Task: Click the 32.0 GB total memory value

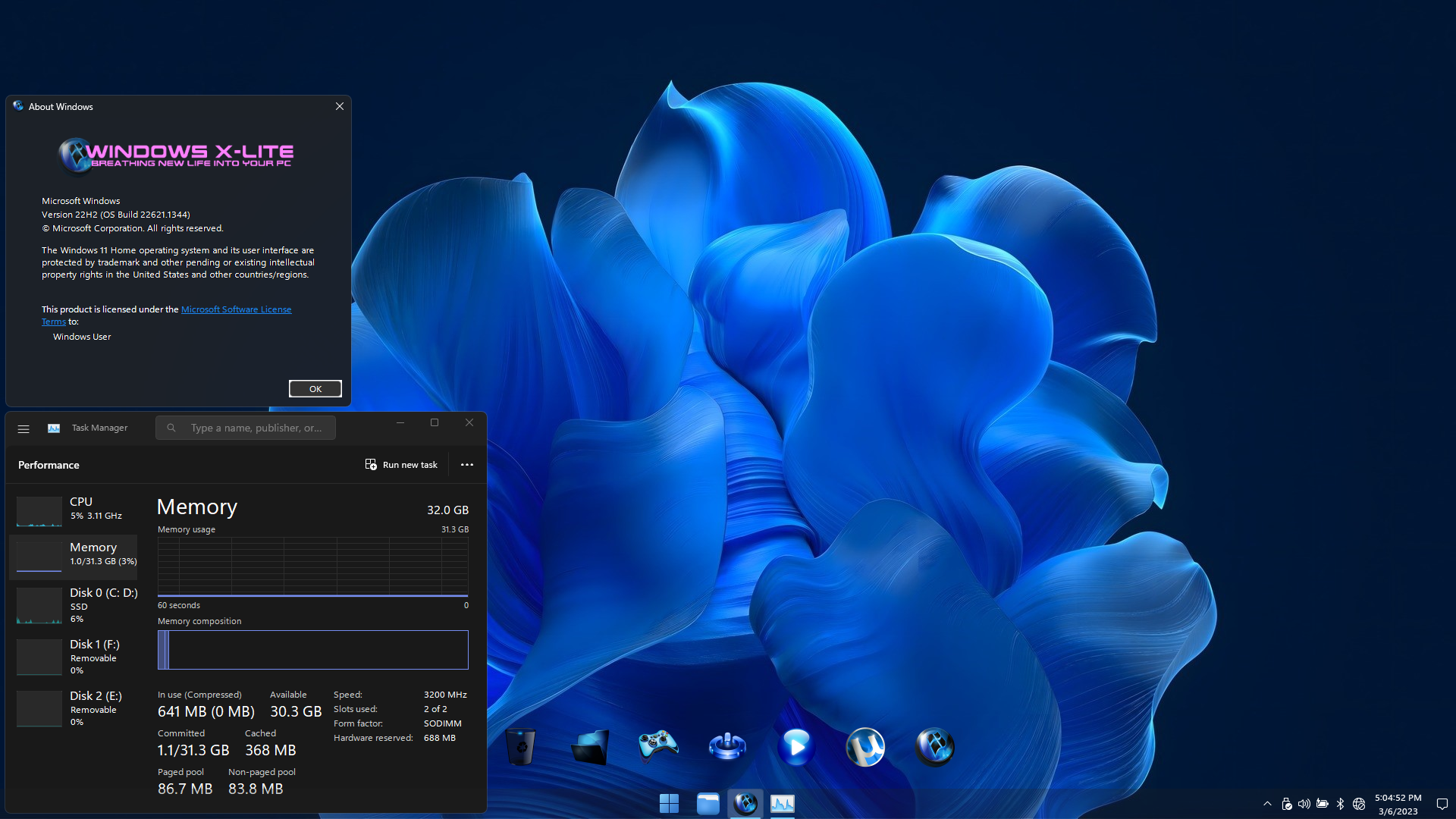Action: [x=447, y=510]
